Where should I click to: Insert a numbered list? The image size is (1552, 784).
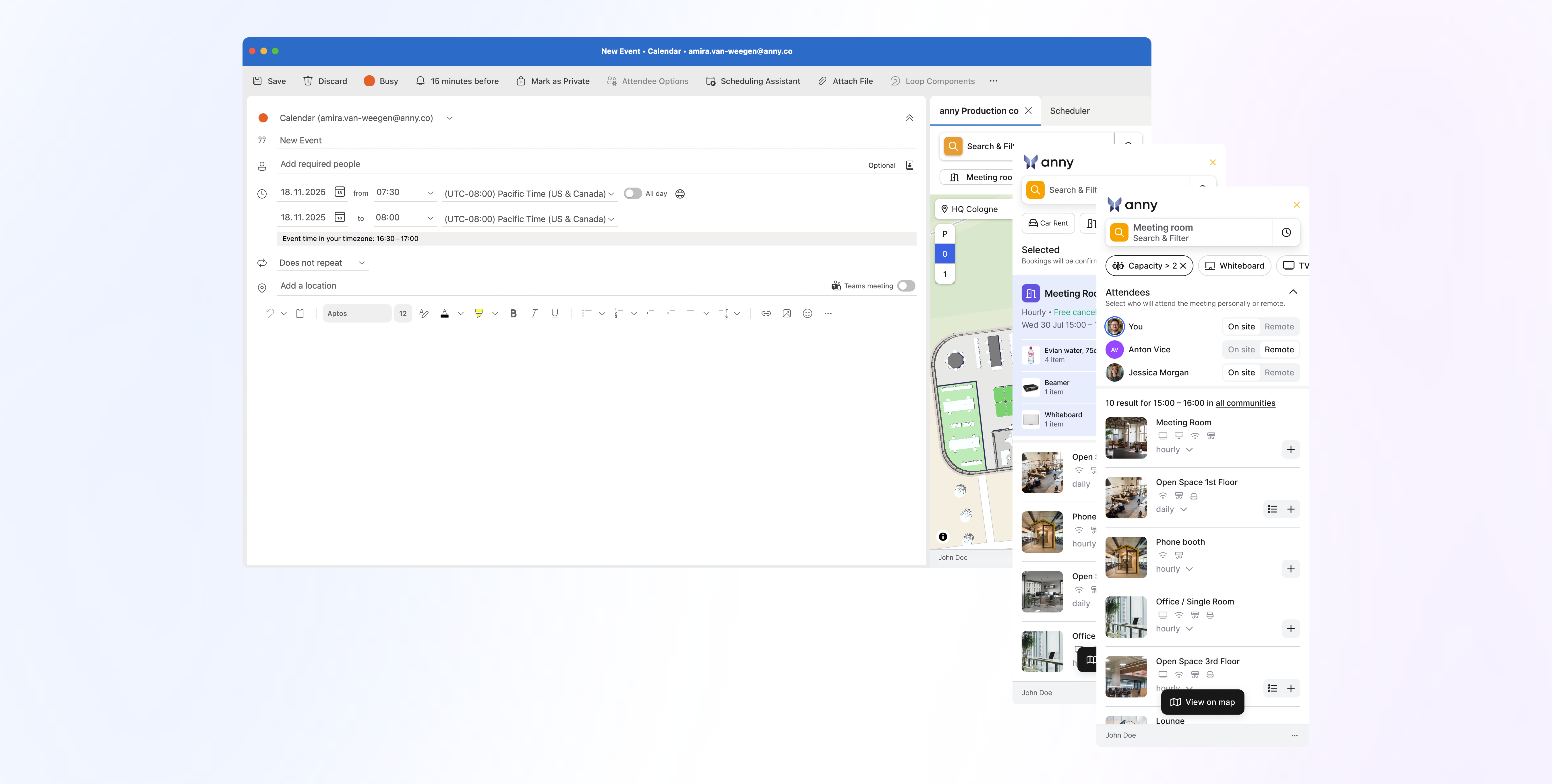coord(619,313)
